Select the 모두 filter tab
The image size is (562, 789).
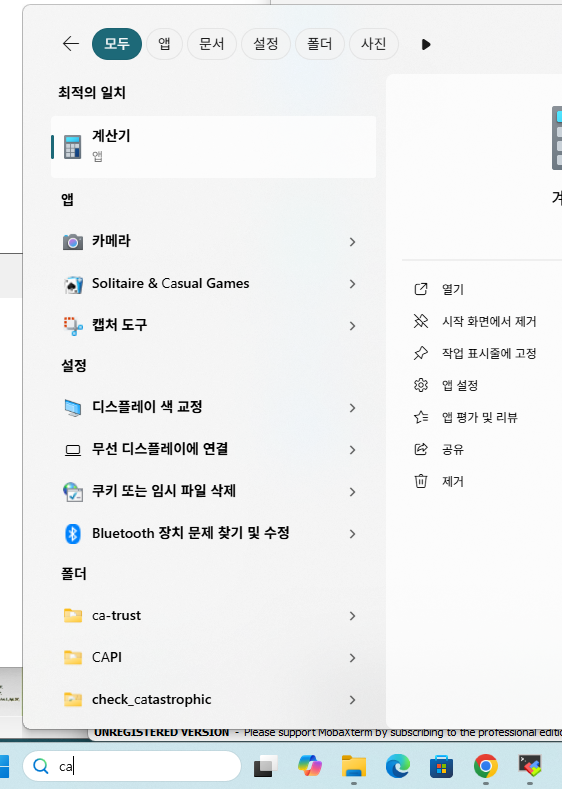coord(117,44)
